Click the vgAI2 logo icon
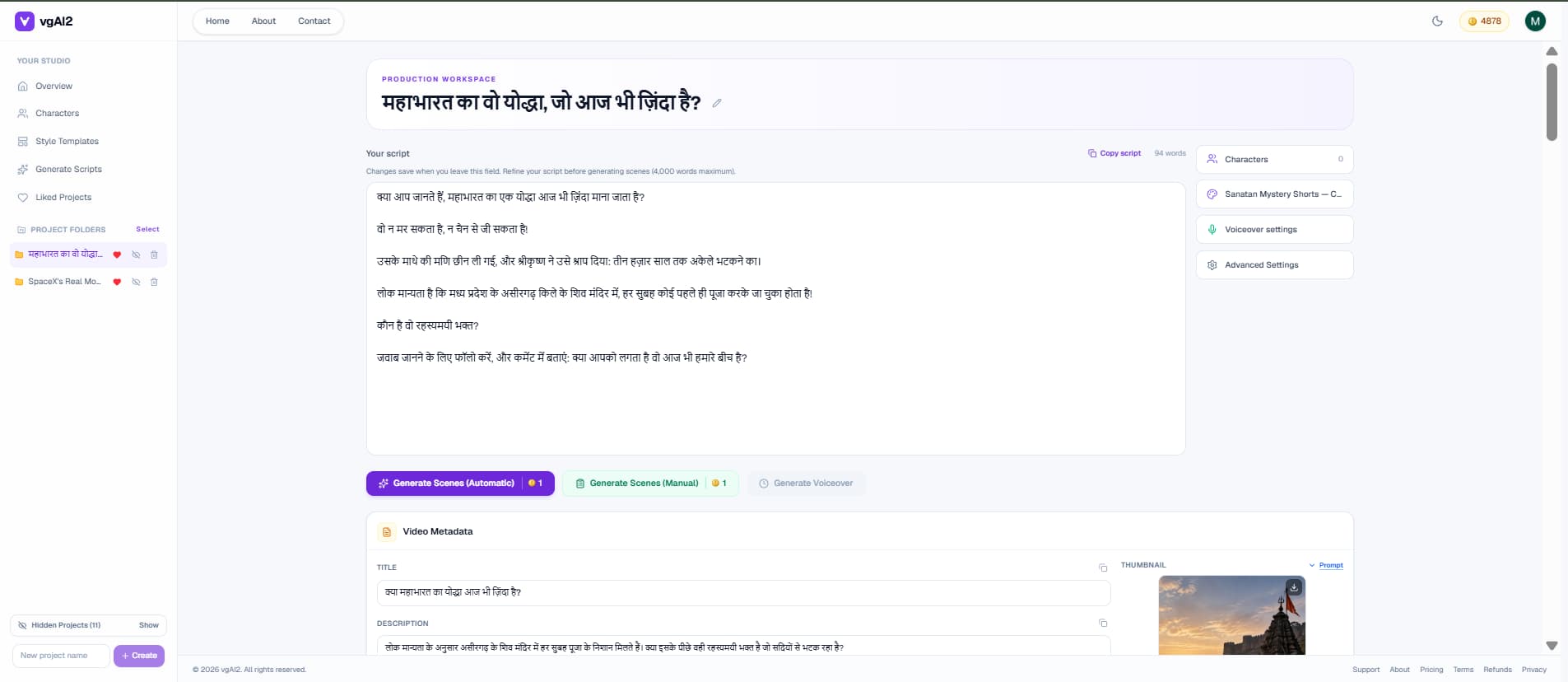 [x=25, y=21]
